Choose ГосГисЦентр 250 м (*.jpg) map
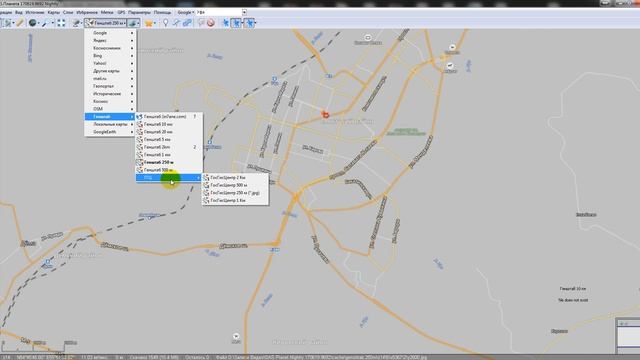 coord(236,193)
